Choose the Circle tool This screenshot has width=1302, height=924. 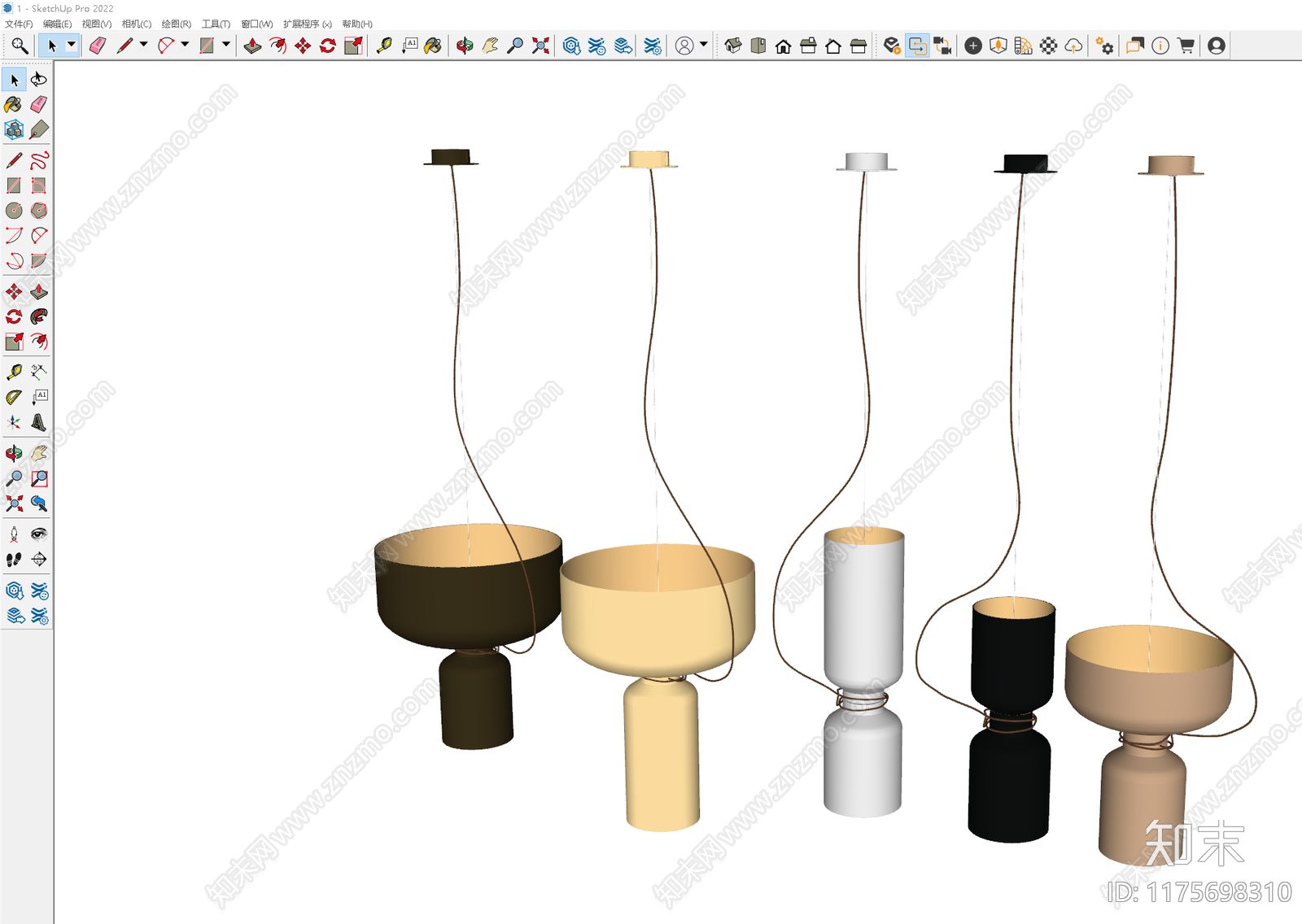point(14,211)
